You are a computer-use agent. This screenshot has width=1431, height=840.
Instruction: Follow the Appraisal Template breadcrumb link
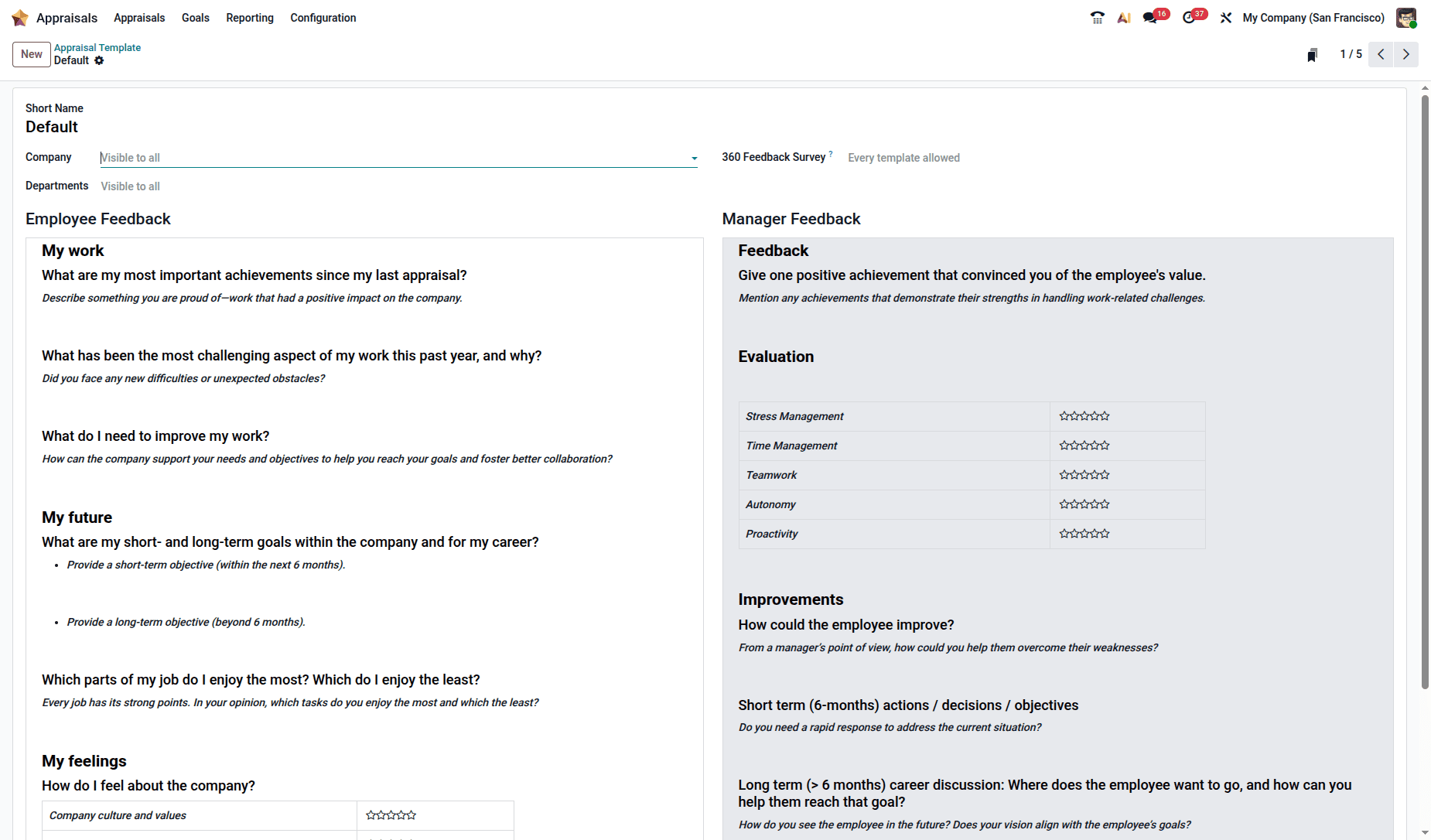point(97,47)
